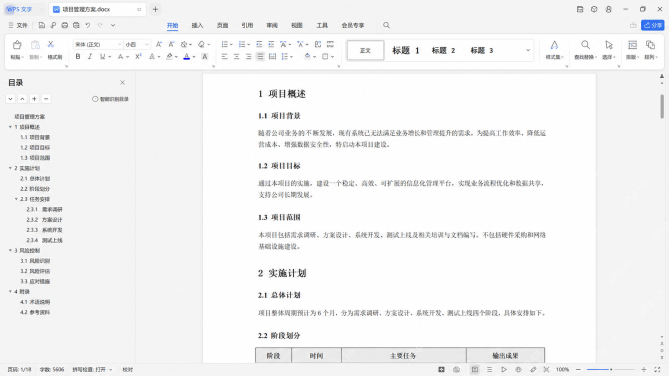
Task: Click the user account icon in title bar
Action: tap(608, 9)
